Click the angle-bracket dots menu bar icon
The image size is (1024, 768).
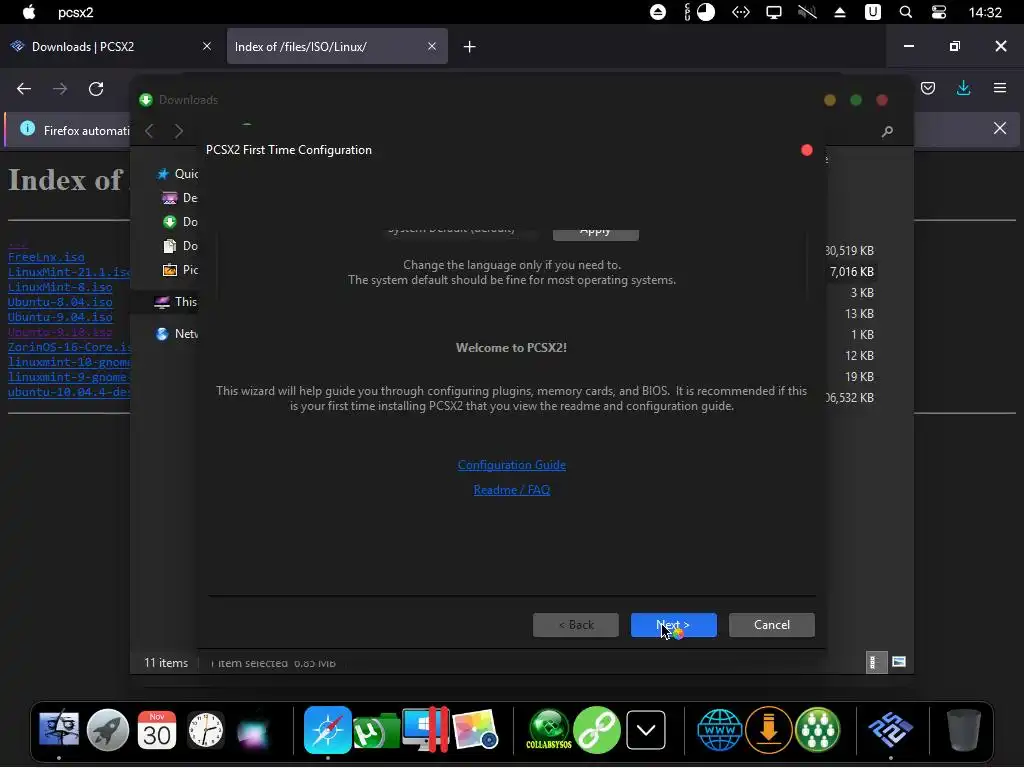coord(741,12)
